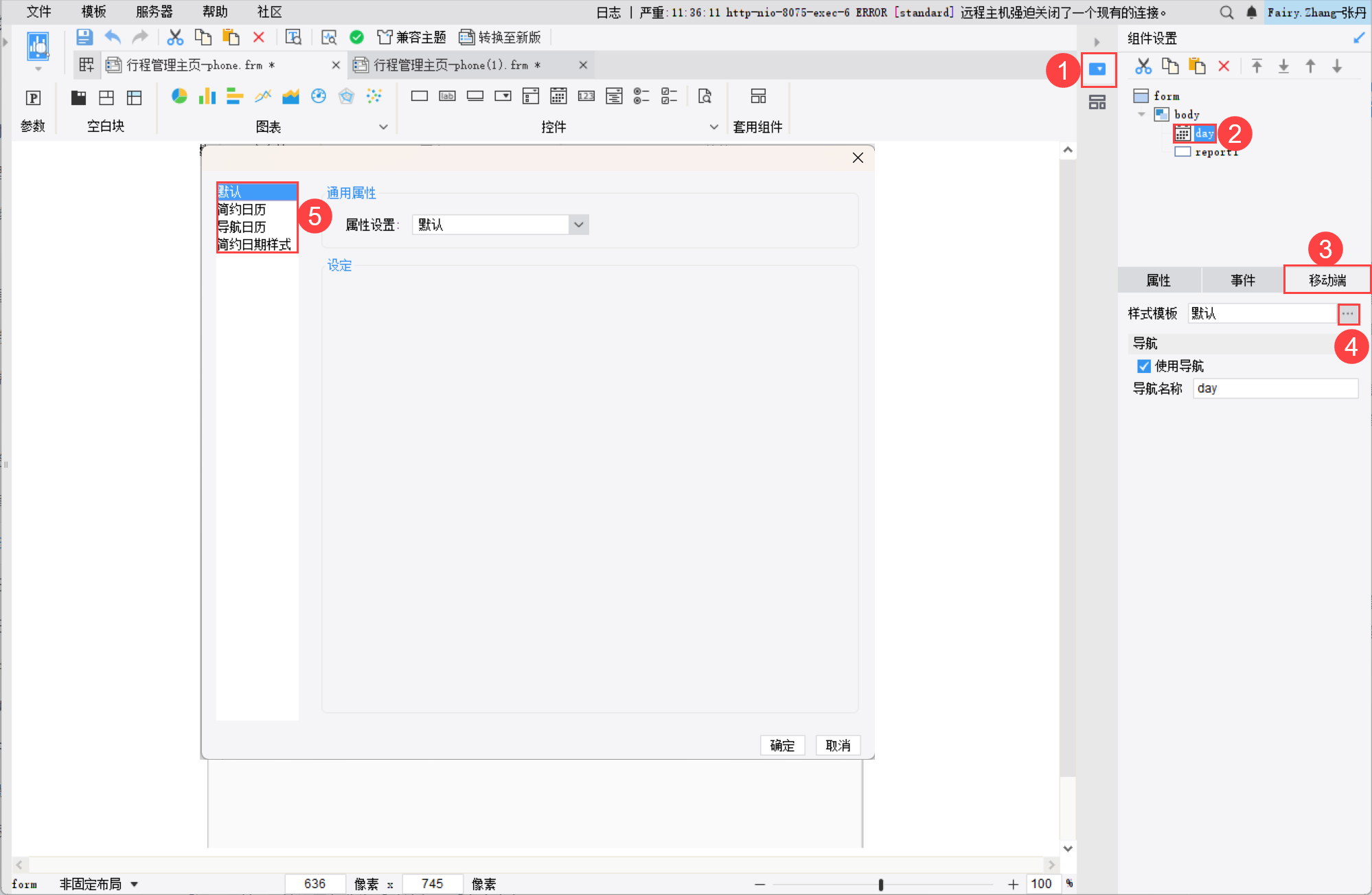The width and height of the screenshot is (1372, 895).
Task: Open the 非固定布局 layout dropdown
Action: 135,884
